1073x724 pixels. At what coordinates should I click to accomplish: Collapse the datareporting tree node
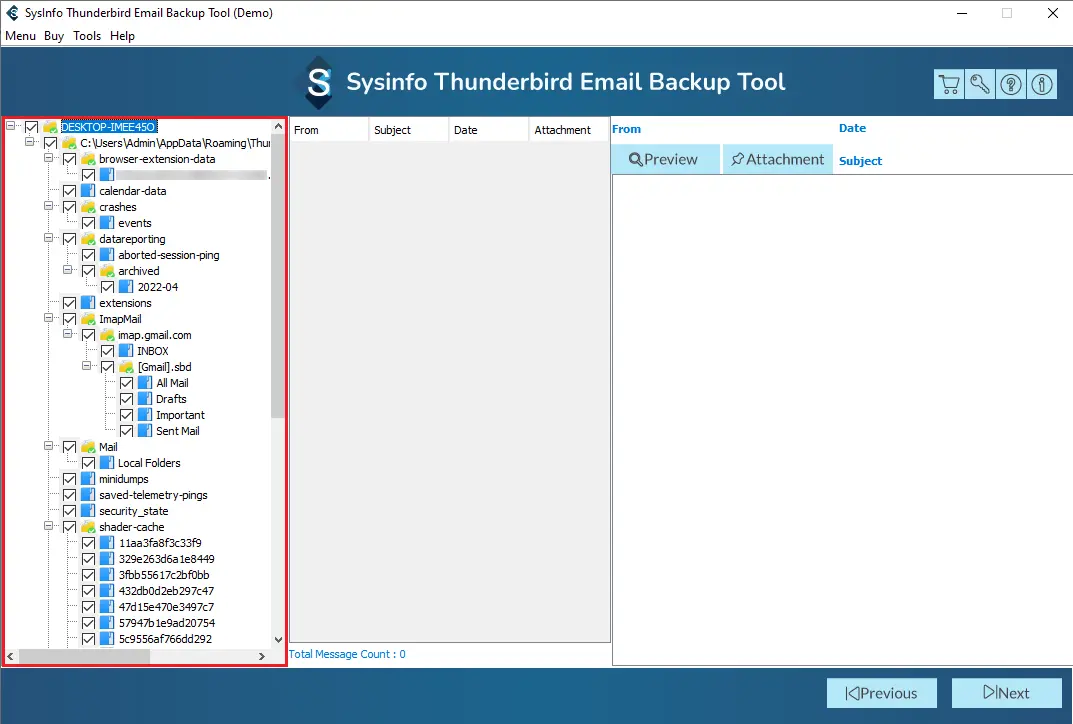tap(49, 239)
